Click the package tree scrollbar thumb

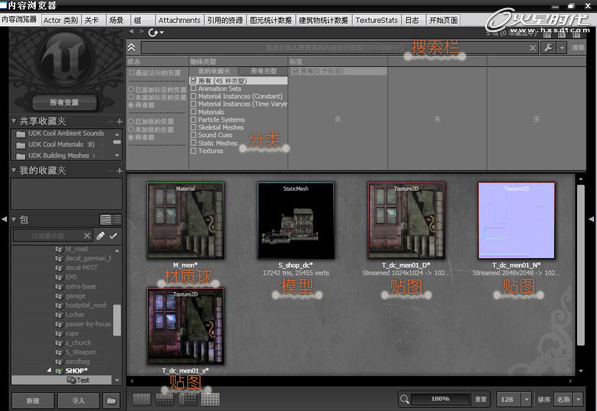pyautogui.click(x=117, y=320)
